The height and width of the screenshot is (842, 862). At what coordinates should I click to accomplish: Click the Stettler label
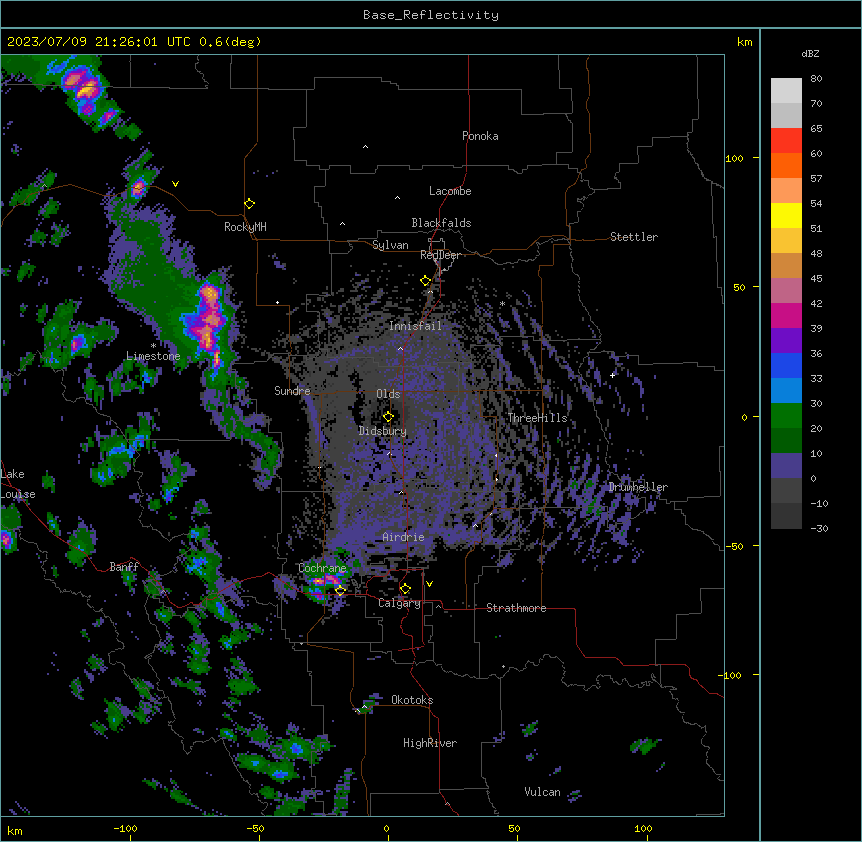pyautogui.click(x=634, y=237)
